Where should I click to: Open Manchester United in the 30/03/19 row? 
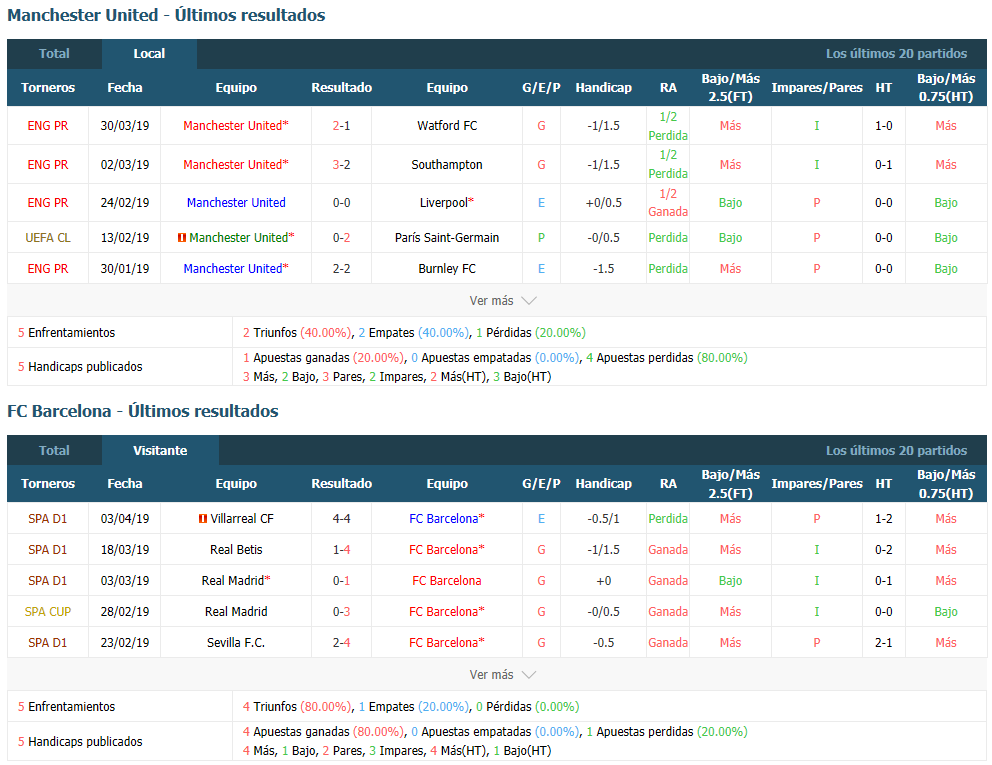pyautogui.click(x=233, y=126)
